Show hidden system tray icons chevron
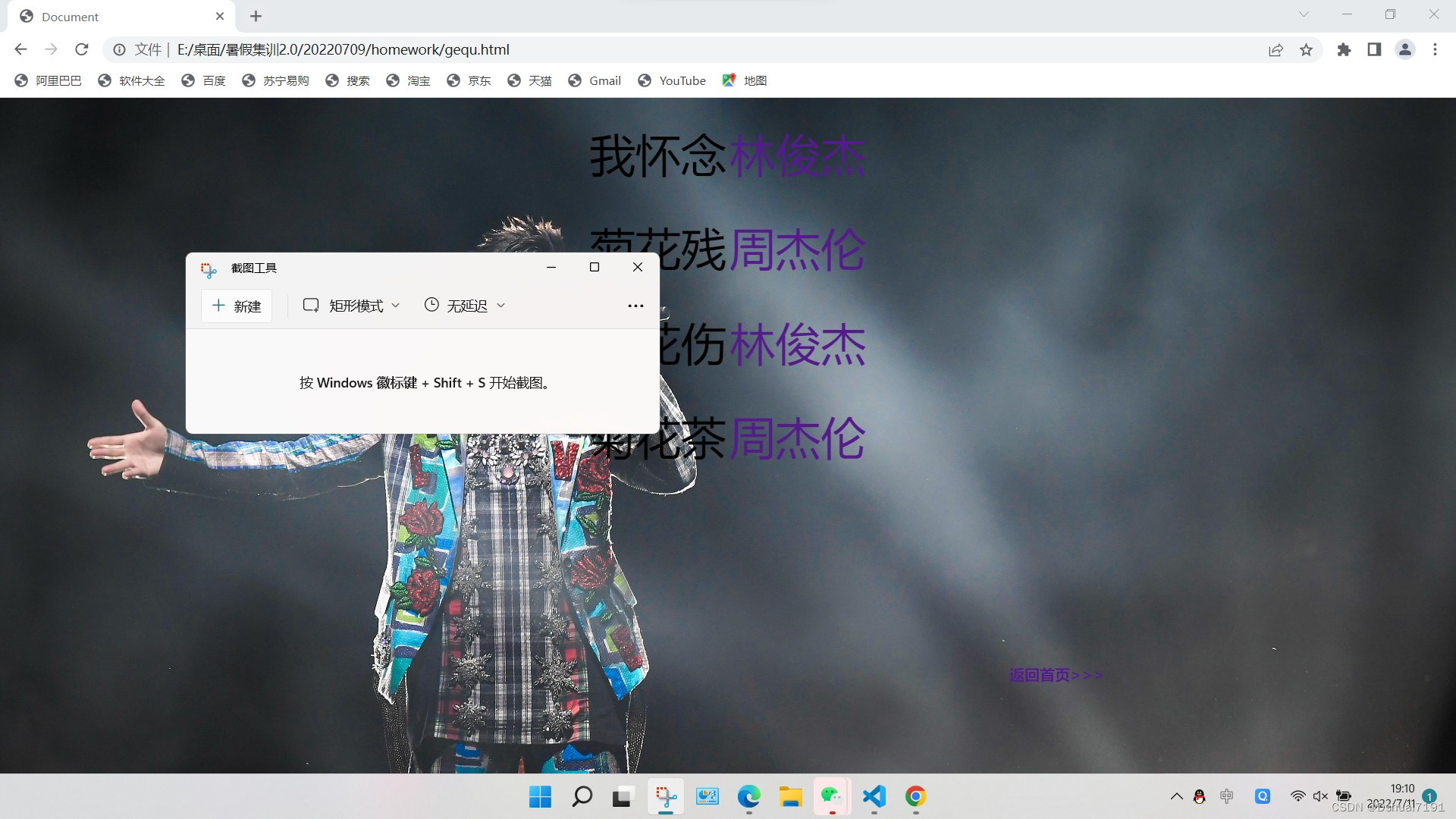This screenshot has height=819, width=1456. pos(1176,796)
